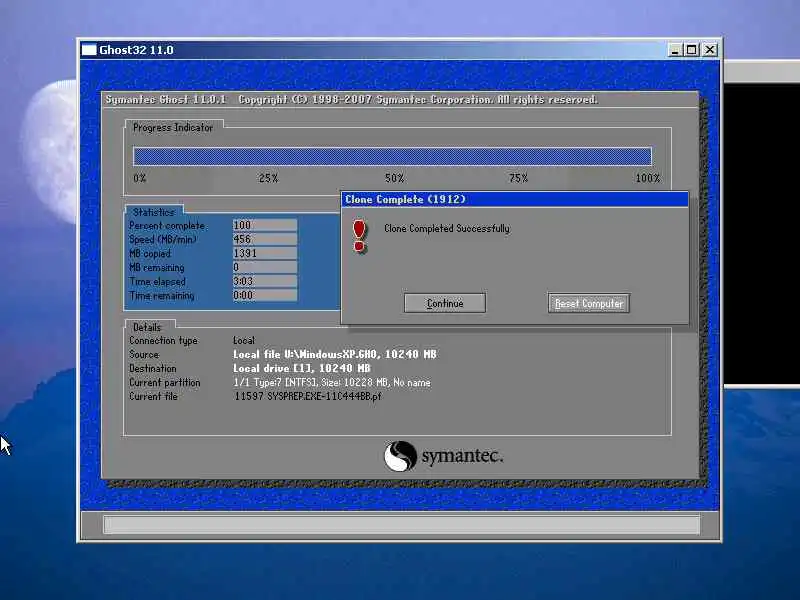800x600 pixels.
Task: Minimize the Ghost32 11.0 window
Action: (x=675, y=49)
